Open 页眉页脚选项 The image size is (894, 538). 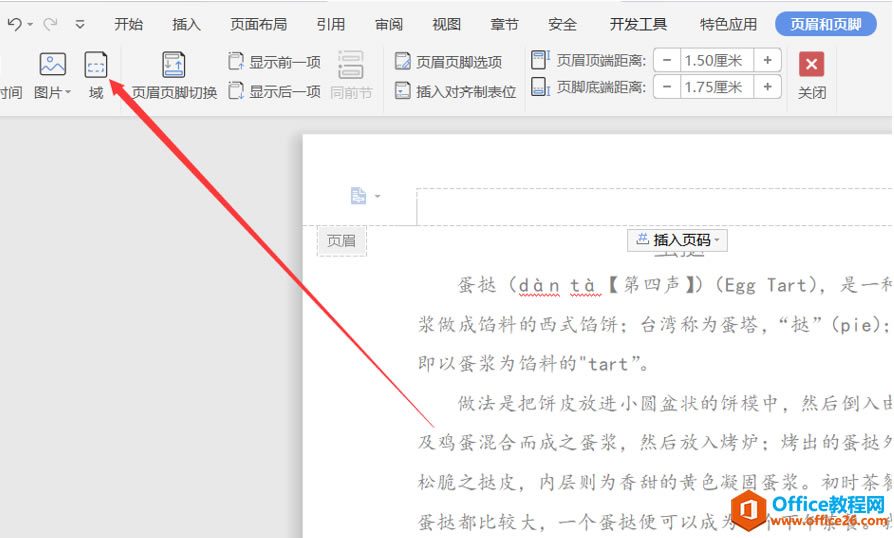pyautogui.click(x=449, y=62)
